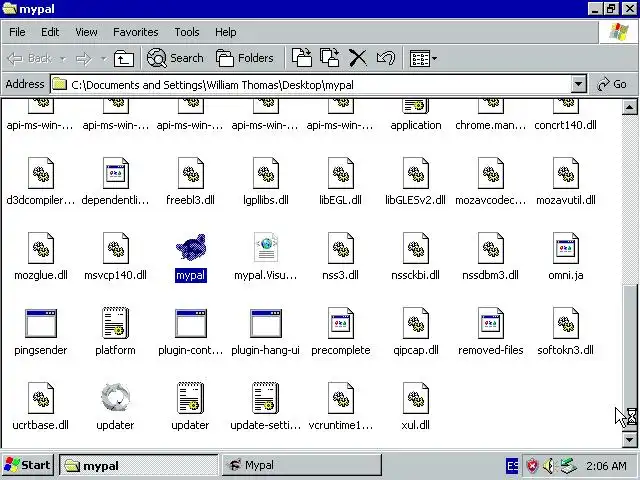Open the Help menu
Viewport: 640px width, 480px height.
(x=226, y=32)
